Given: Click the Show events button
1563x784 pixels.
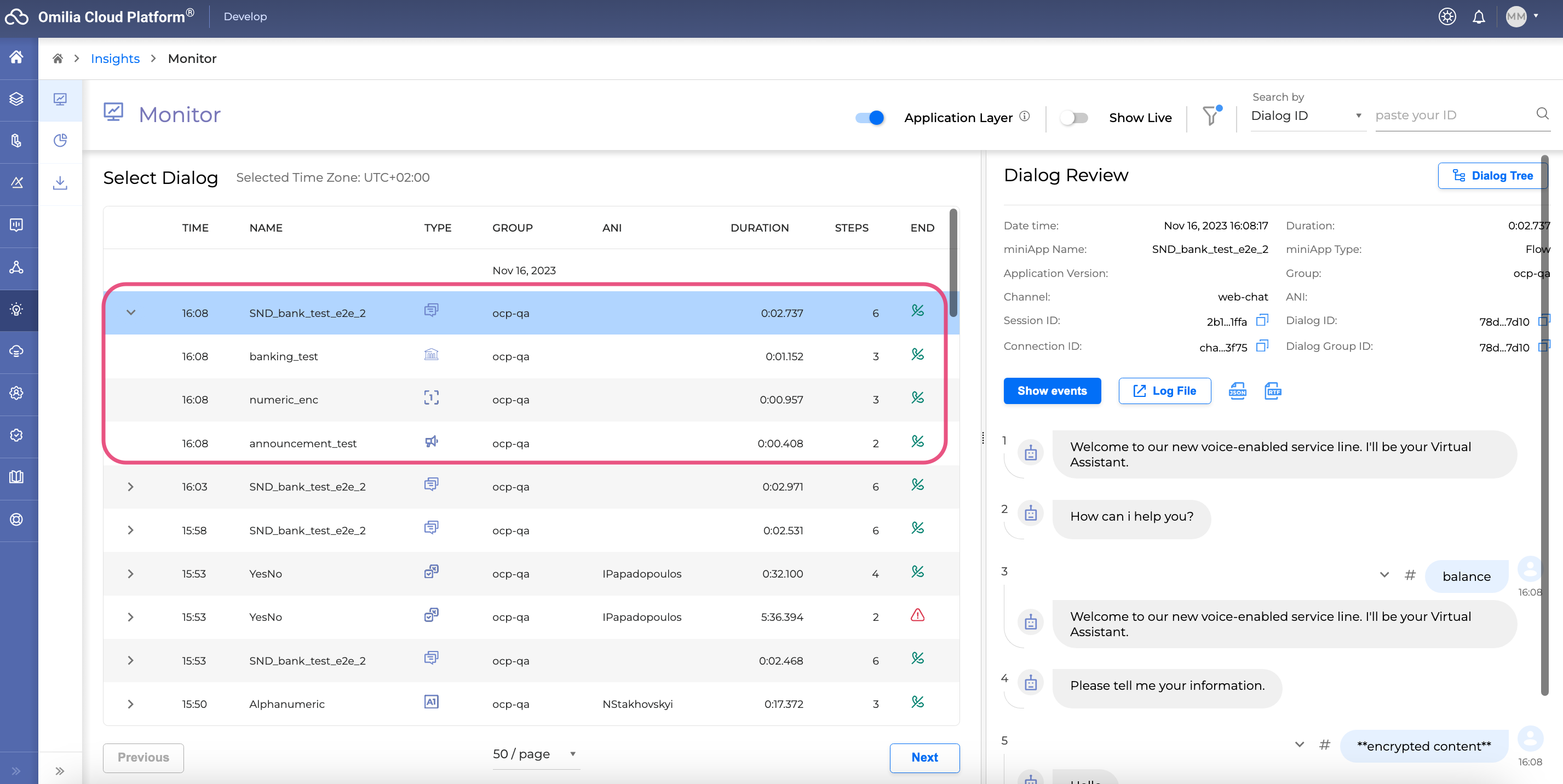Looking at the screenshot, I should [x=1051, y=391].
